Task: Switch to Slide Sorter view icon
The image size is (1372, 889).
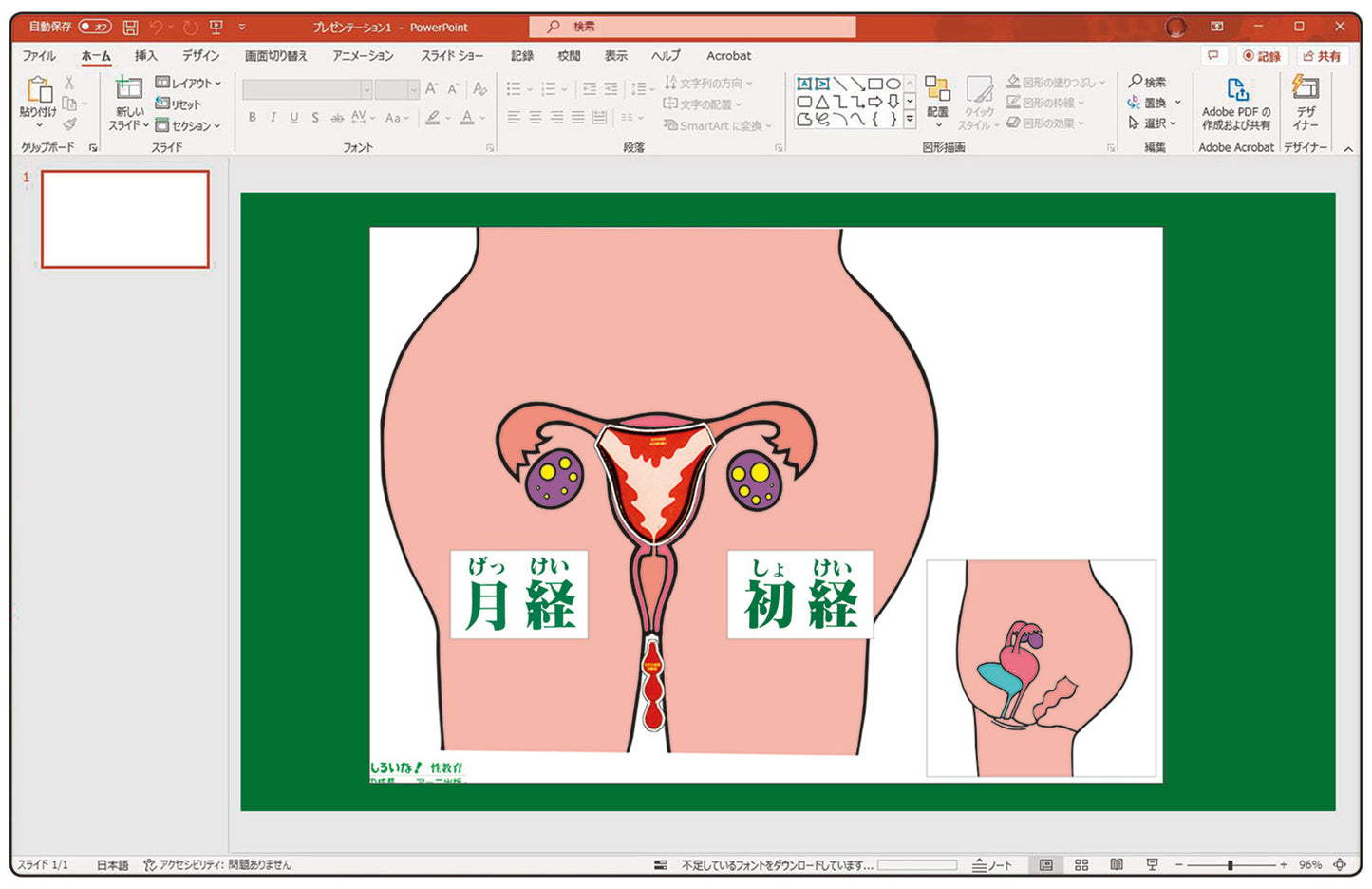Action: (1081, 864)
